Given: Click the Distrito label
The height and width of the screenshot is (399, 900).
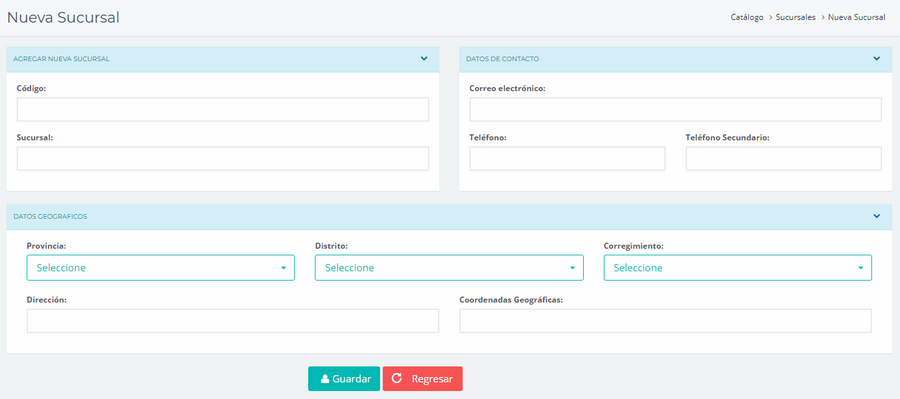Looking at the screenshot, I should 332,246.
